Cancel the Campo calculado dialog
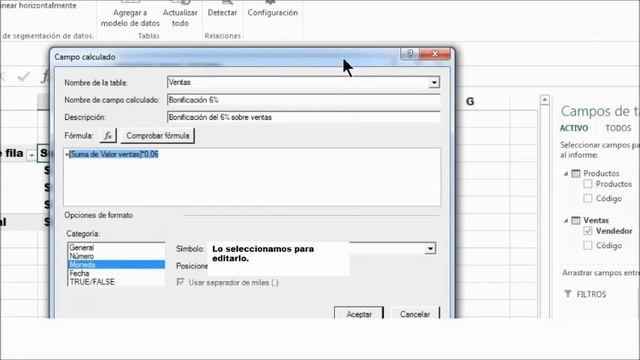 pyautogui.click(x=415, y=314)
